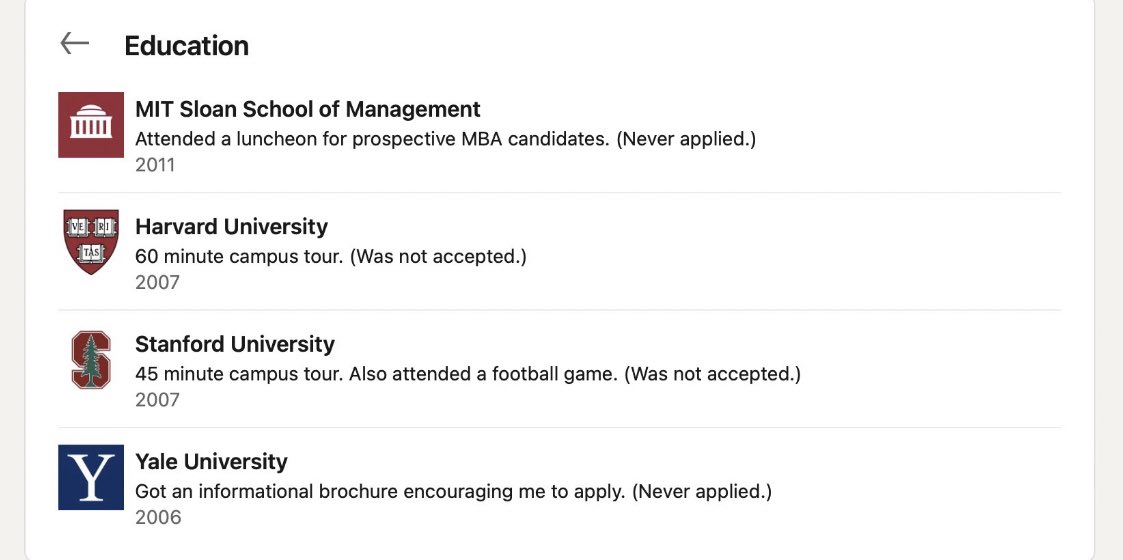This screenshot has width=1123, height=560.
Task: Select the informational brochure description
Action: (453, 491)
